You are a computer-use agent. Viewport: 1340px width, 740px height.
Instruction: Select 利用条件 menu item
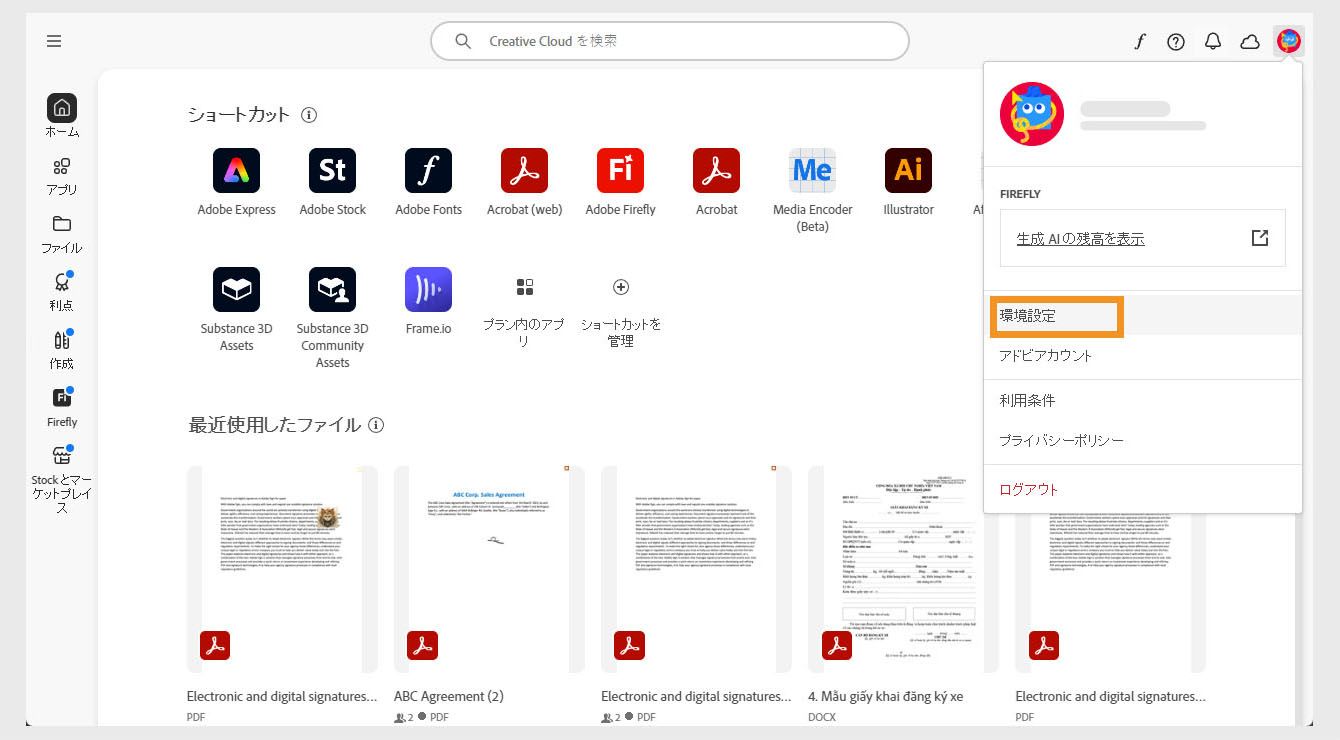point(1143,400)
